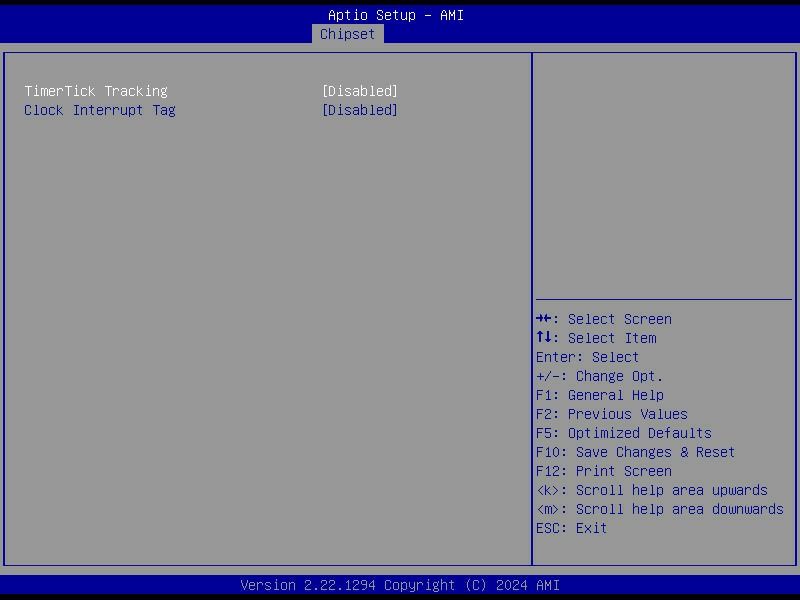Click the +/-: Change Opt. help line
Screen dimensions: 800x600
(x=599, y=377)
